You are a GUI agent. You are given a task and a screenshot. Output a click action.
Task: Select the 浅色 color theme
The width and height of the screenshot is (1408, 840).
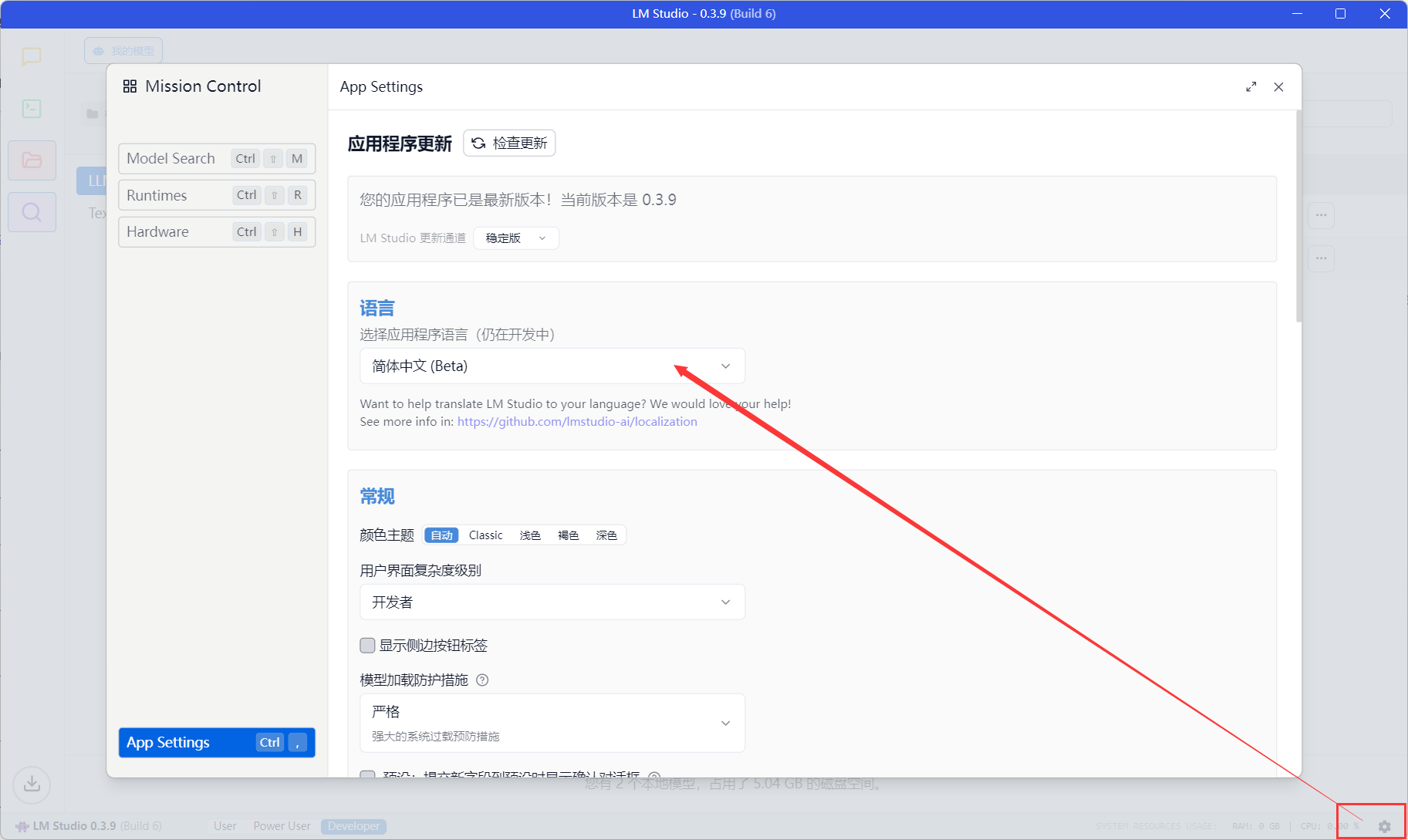530,535
